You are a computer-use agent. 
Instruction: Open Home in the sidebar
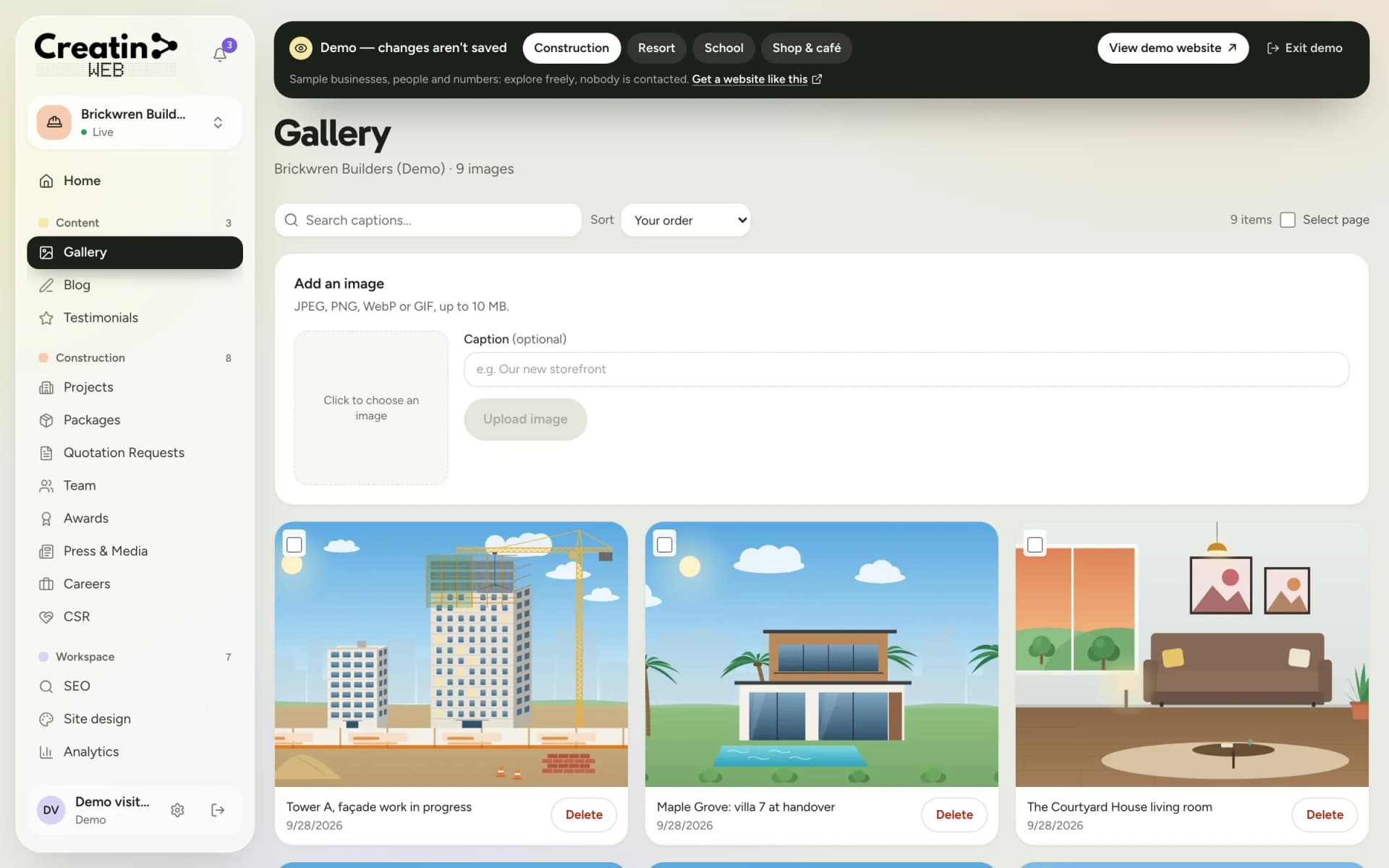click(135, 181)
